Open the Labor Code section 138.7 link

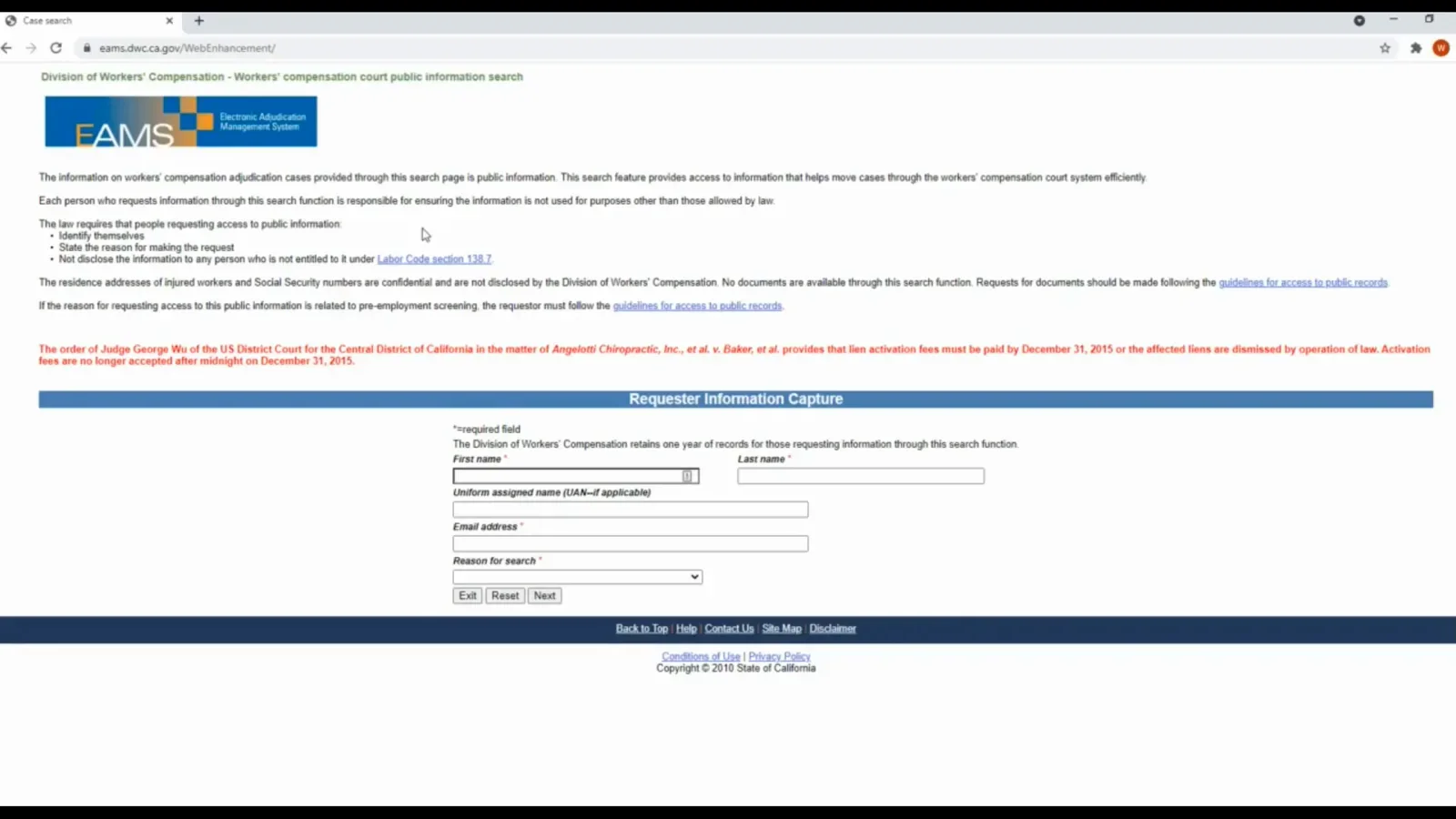point(434,259)
